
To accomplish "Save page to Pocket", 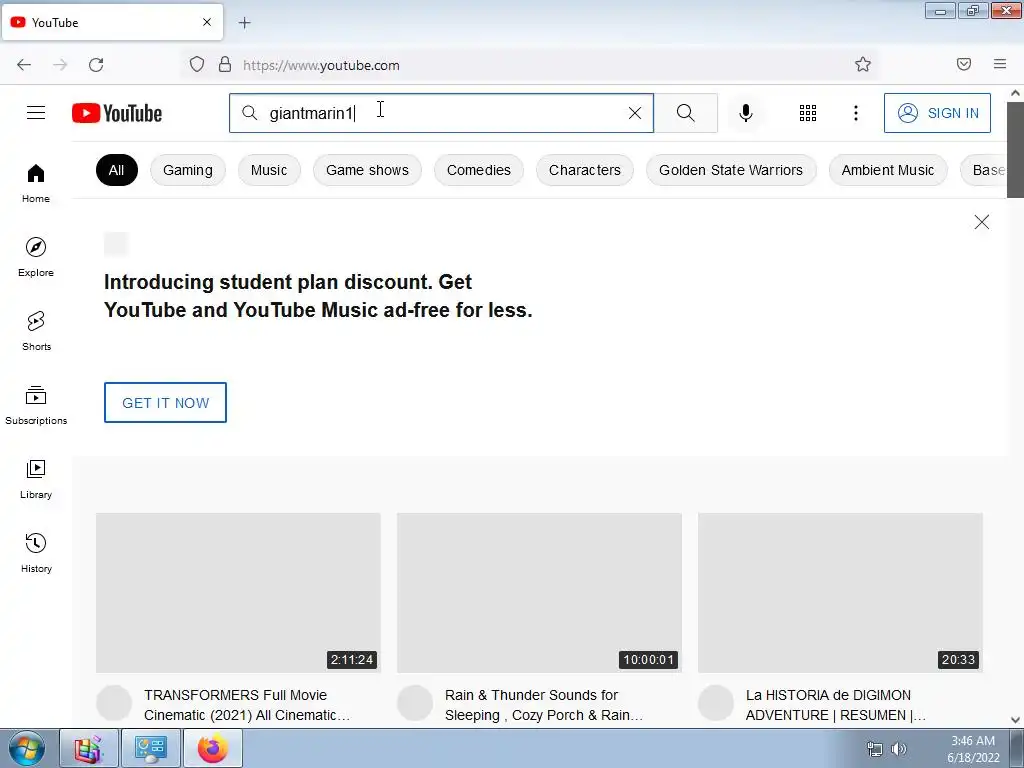I will [964, 64].
